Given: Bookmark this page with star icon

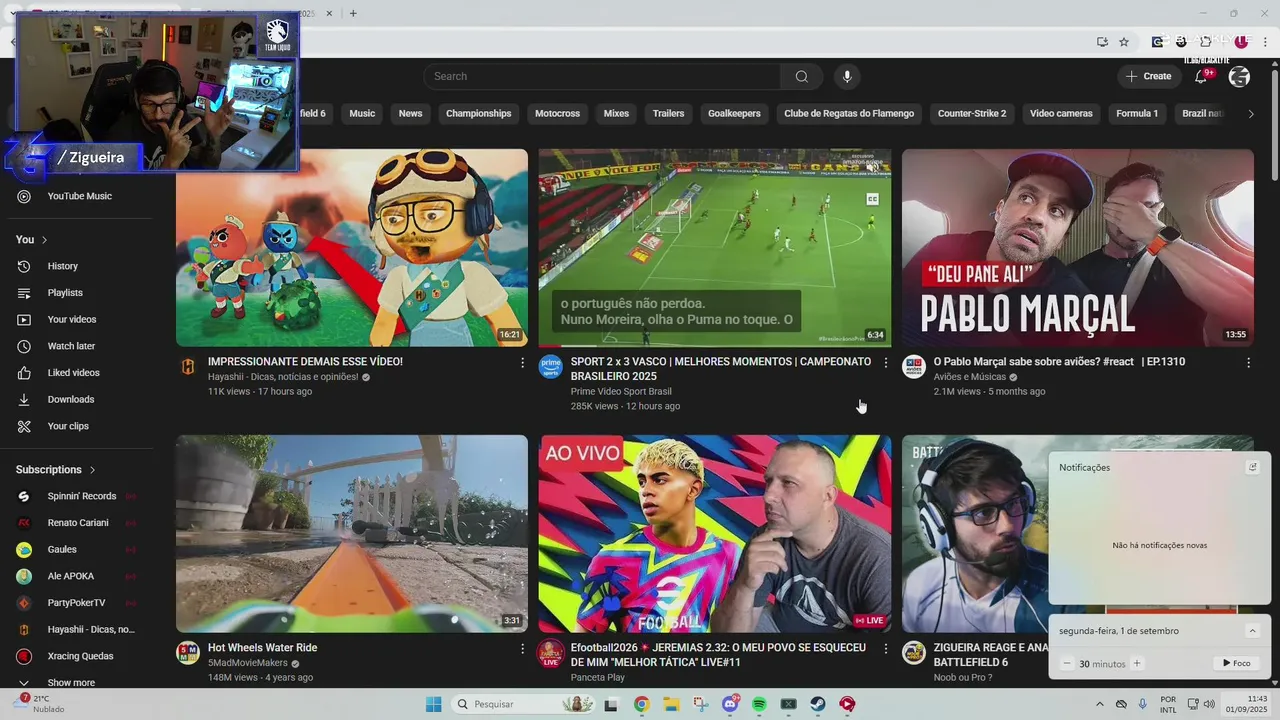Looking at the screenshot, I should click(1124, 42).
